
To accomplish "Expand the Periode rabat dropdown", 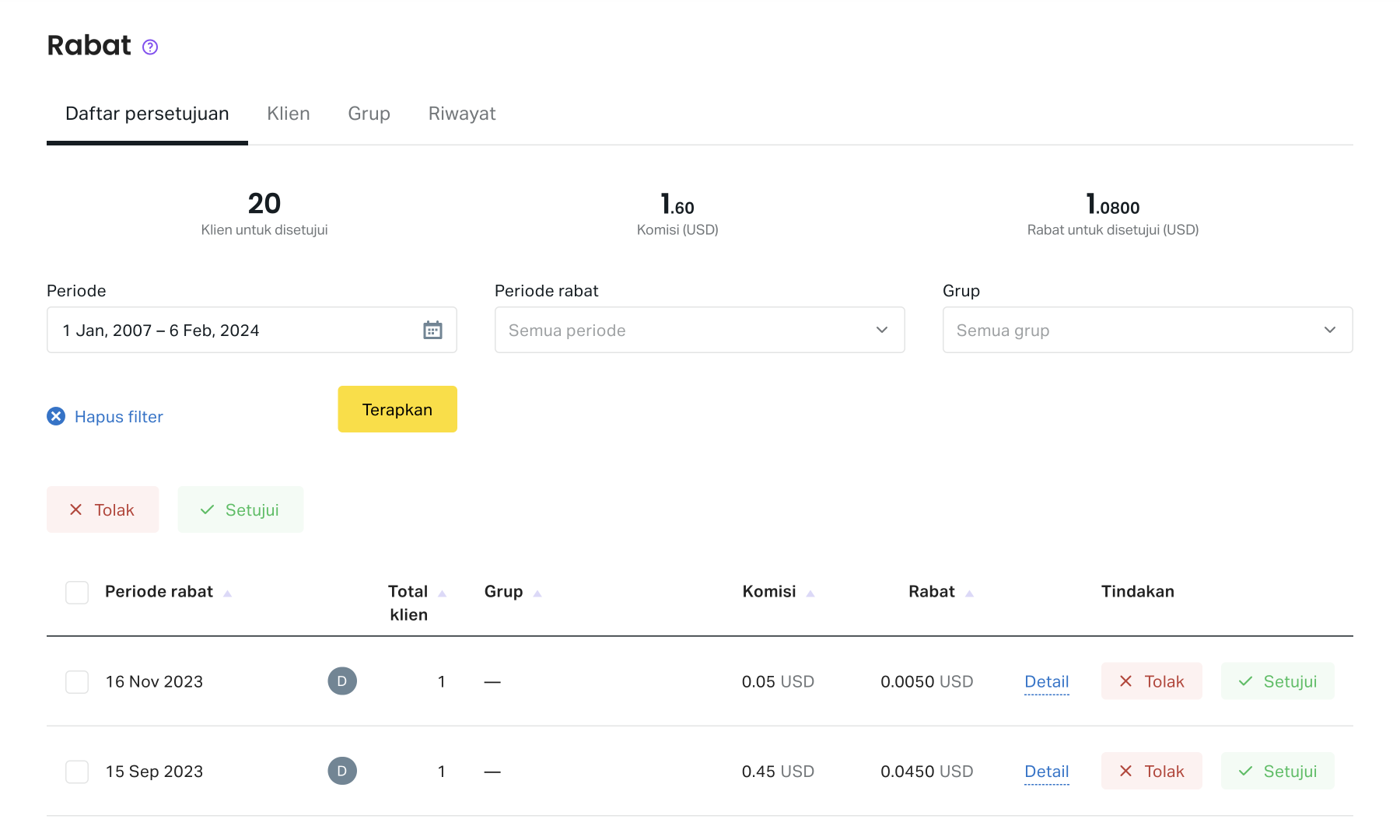I will click(x=699, y=331).
